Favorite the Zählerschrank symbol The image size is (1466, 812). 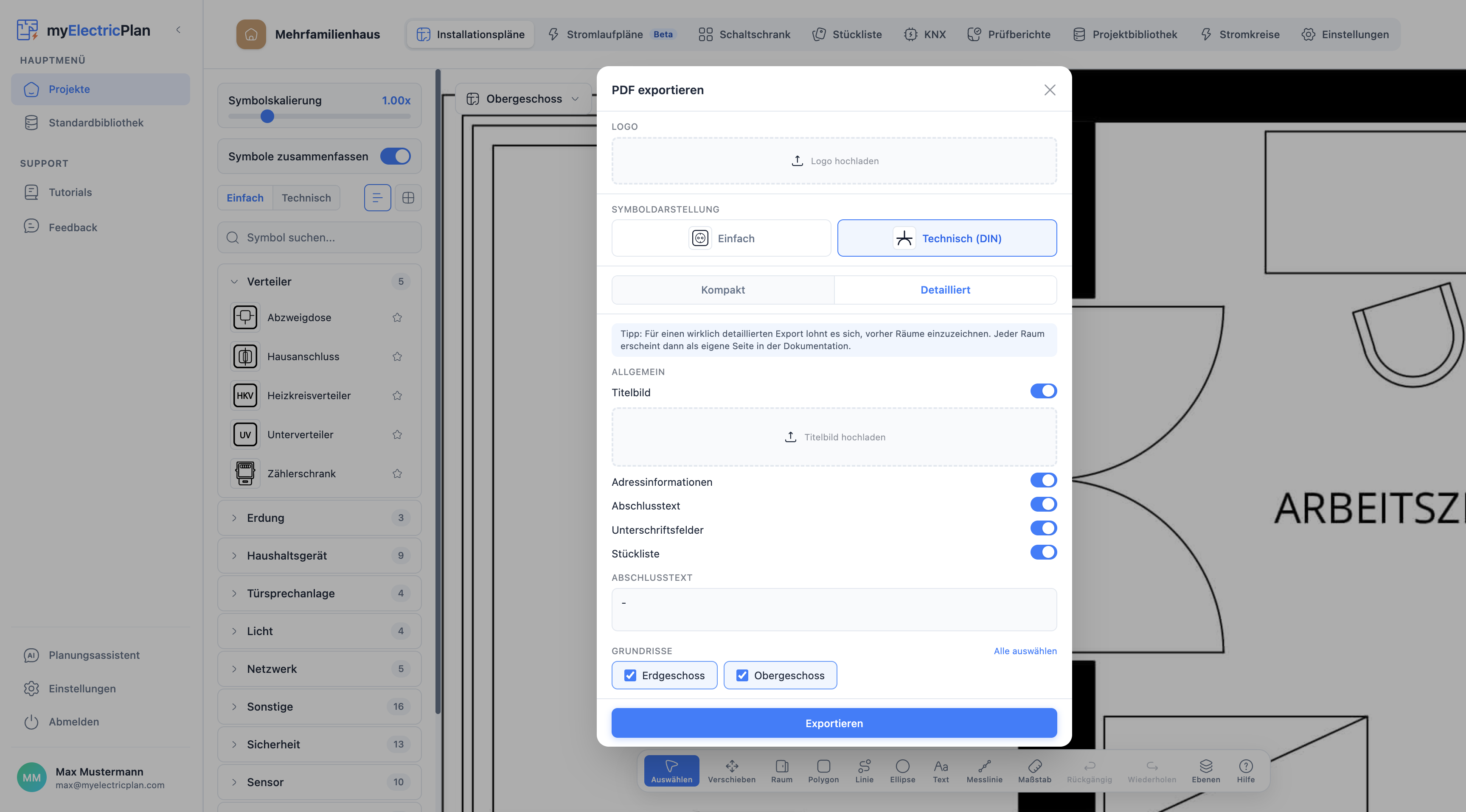pos(397,473)
